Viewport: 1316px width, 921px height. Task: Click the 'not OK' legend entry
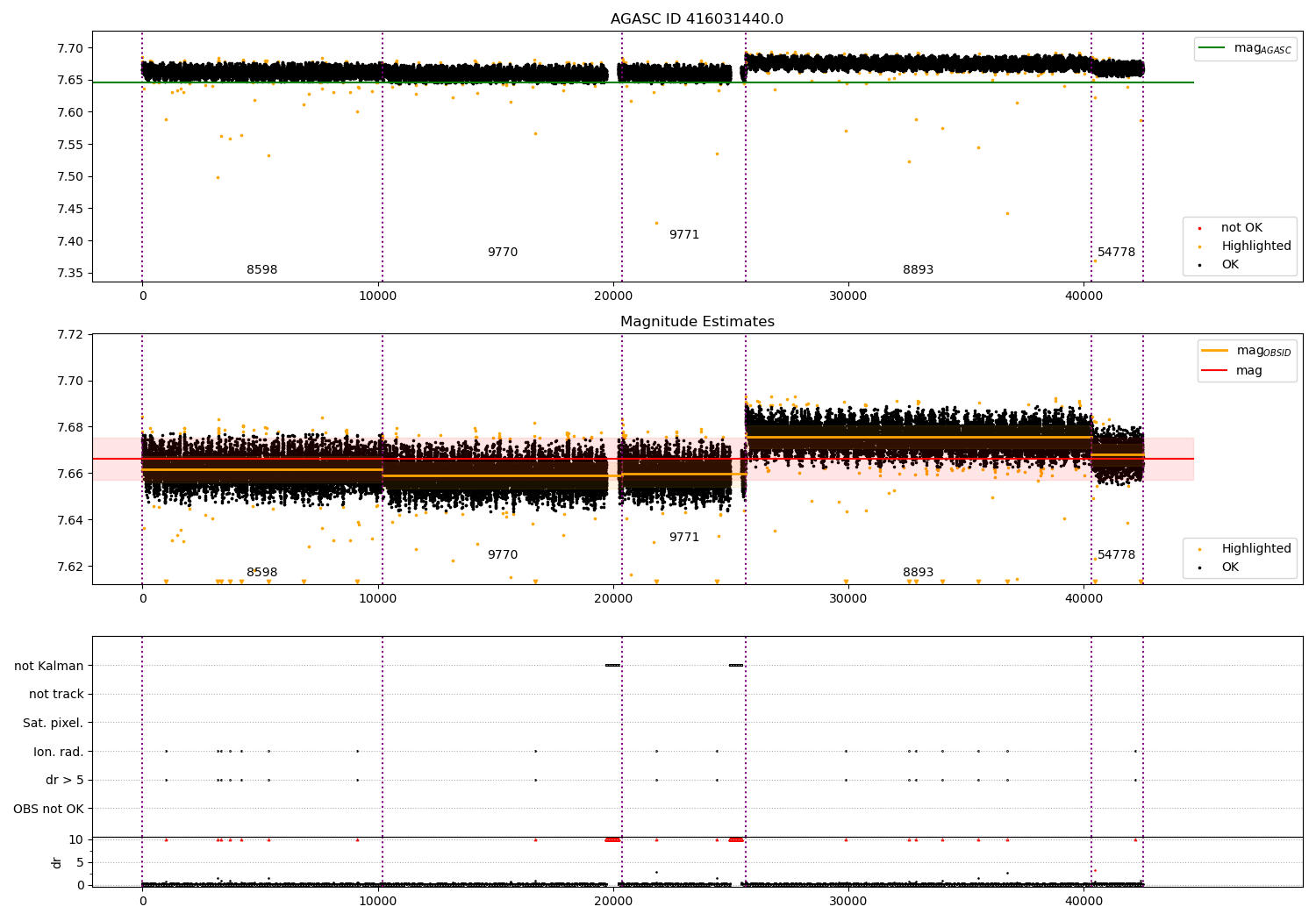[1241, 228]
